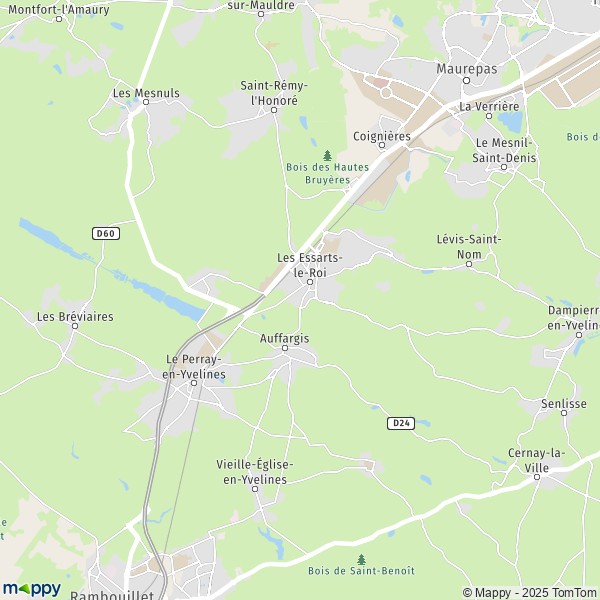Click the Mappy TomTom copyright notice
The width and height of the screenshot is (600, 600).
(529, 593)
